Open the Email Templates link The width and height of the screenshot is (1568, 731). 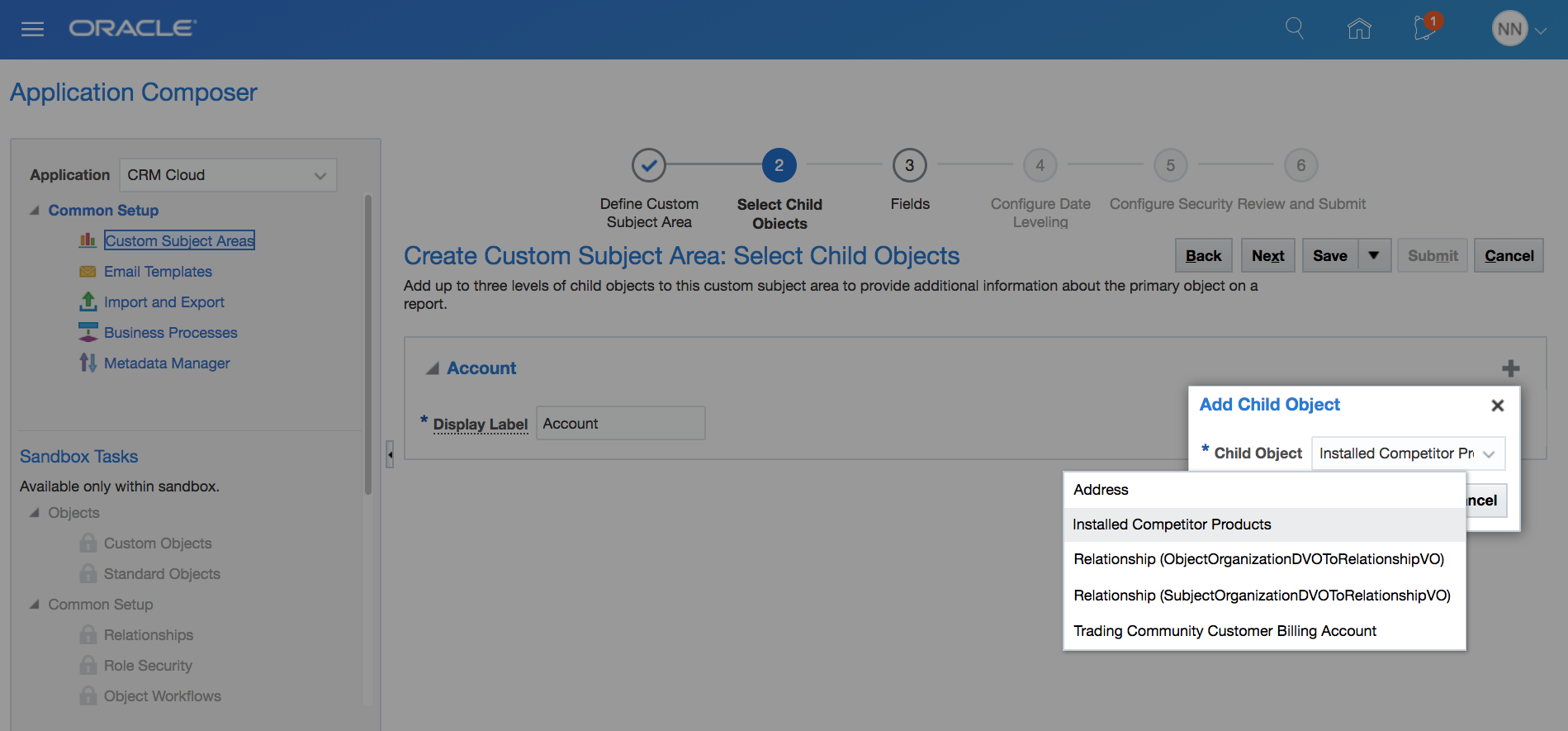(158, 272)
